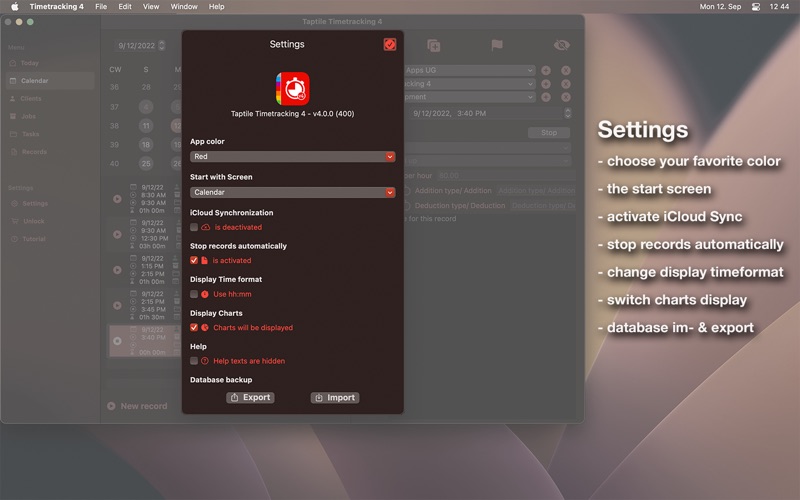800x500 pixels.
Task: Click the document icon beside 'is activated'
Action: [x=204, y=260]
